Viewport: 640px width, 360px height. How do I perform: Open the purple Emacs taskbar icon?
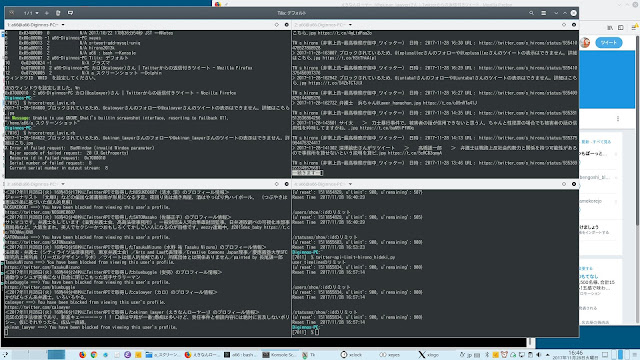tap(127, 355)
